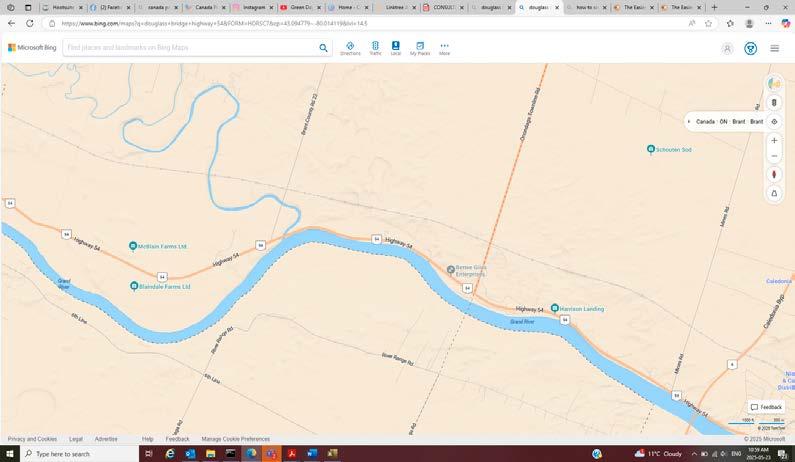Select McBlain Farms Ltd map marker
The width and height of the screenshot is (795, 462).
[x=132, y=246]
